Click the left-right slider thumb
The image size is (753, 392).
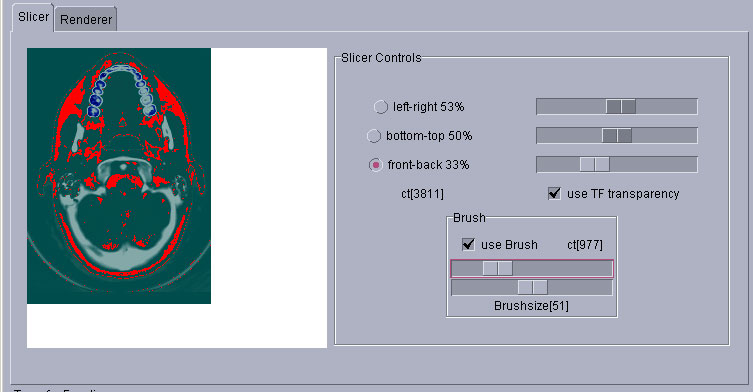point(621,107)
